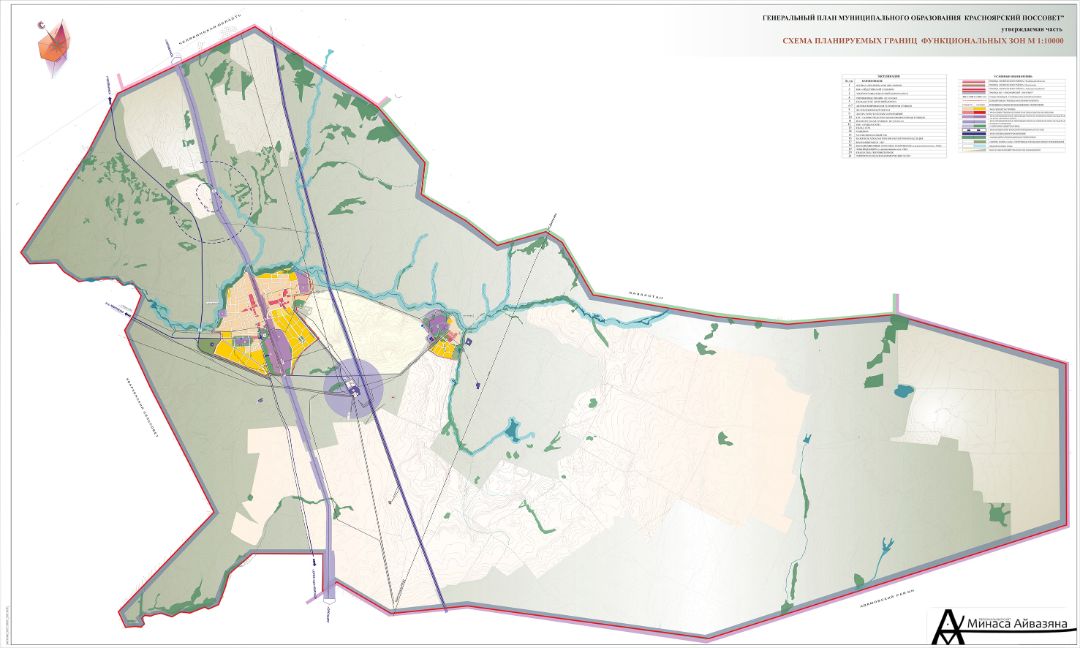Click the numbered explication table
Image resolution: width=1080 pixels, height=648 pixels.
894,116
